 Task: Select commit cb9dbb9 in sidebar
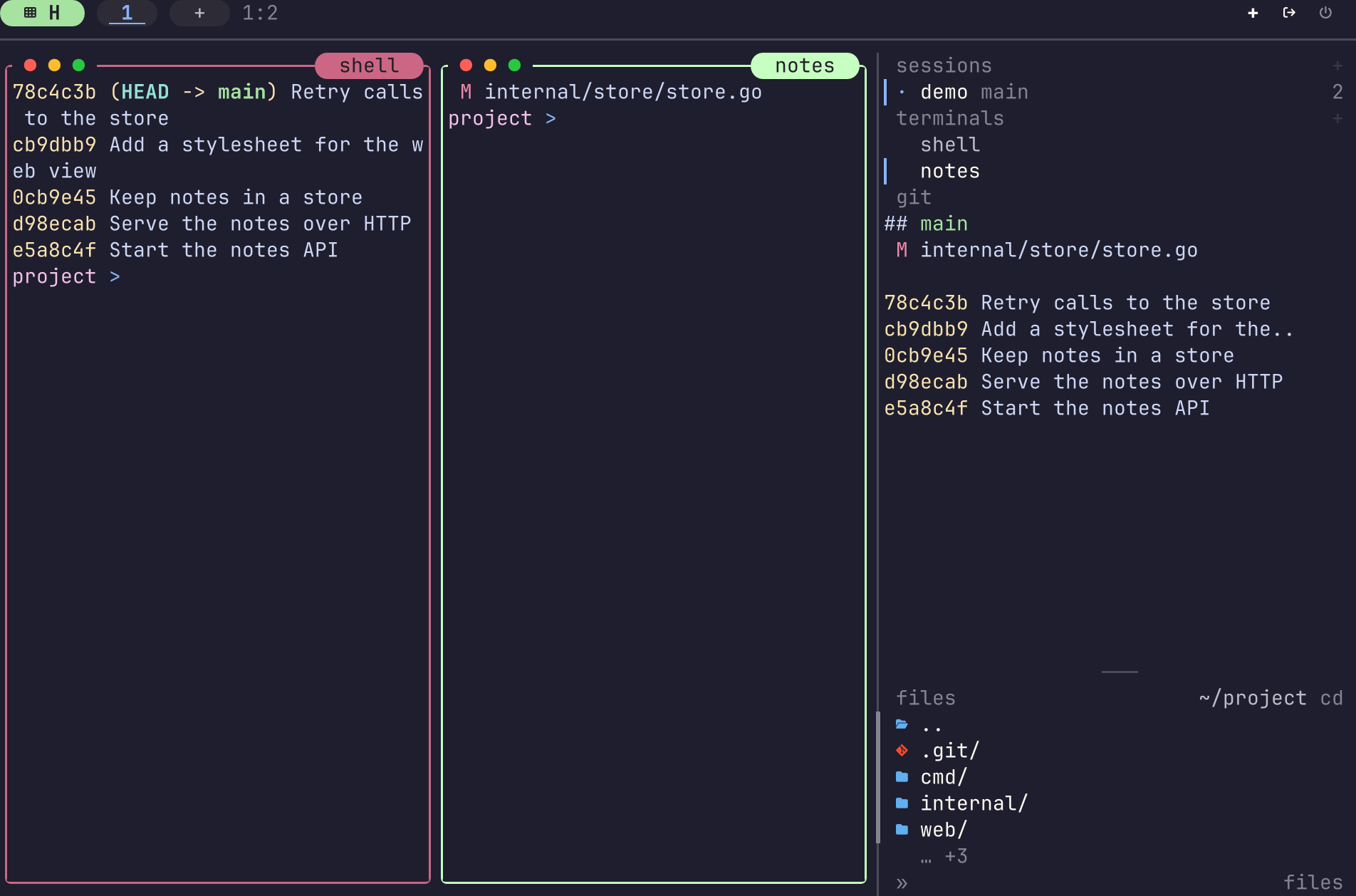point(1089,329)
